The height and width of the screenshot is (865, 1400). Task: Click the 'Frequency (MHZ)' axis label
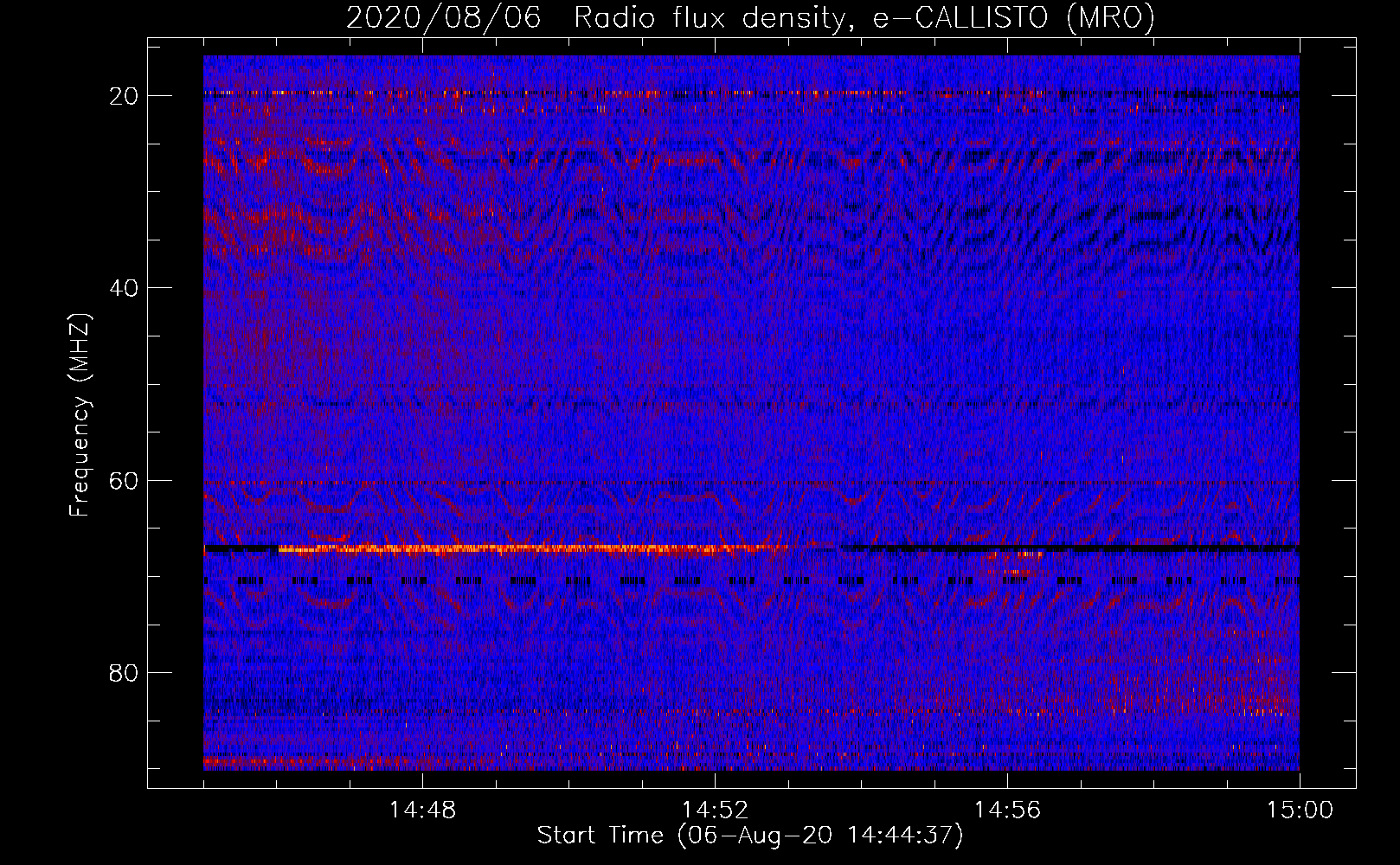(80, 415)
